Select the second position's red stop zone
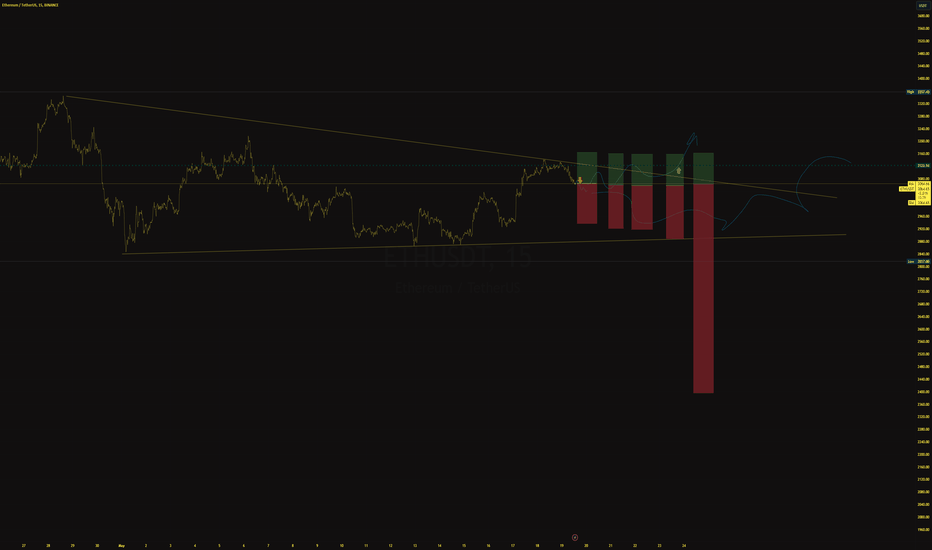932x550 pixels. pos(615,206)
